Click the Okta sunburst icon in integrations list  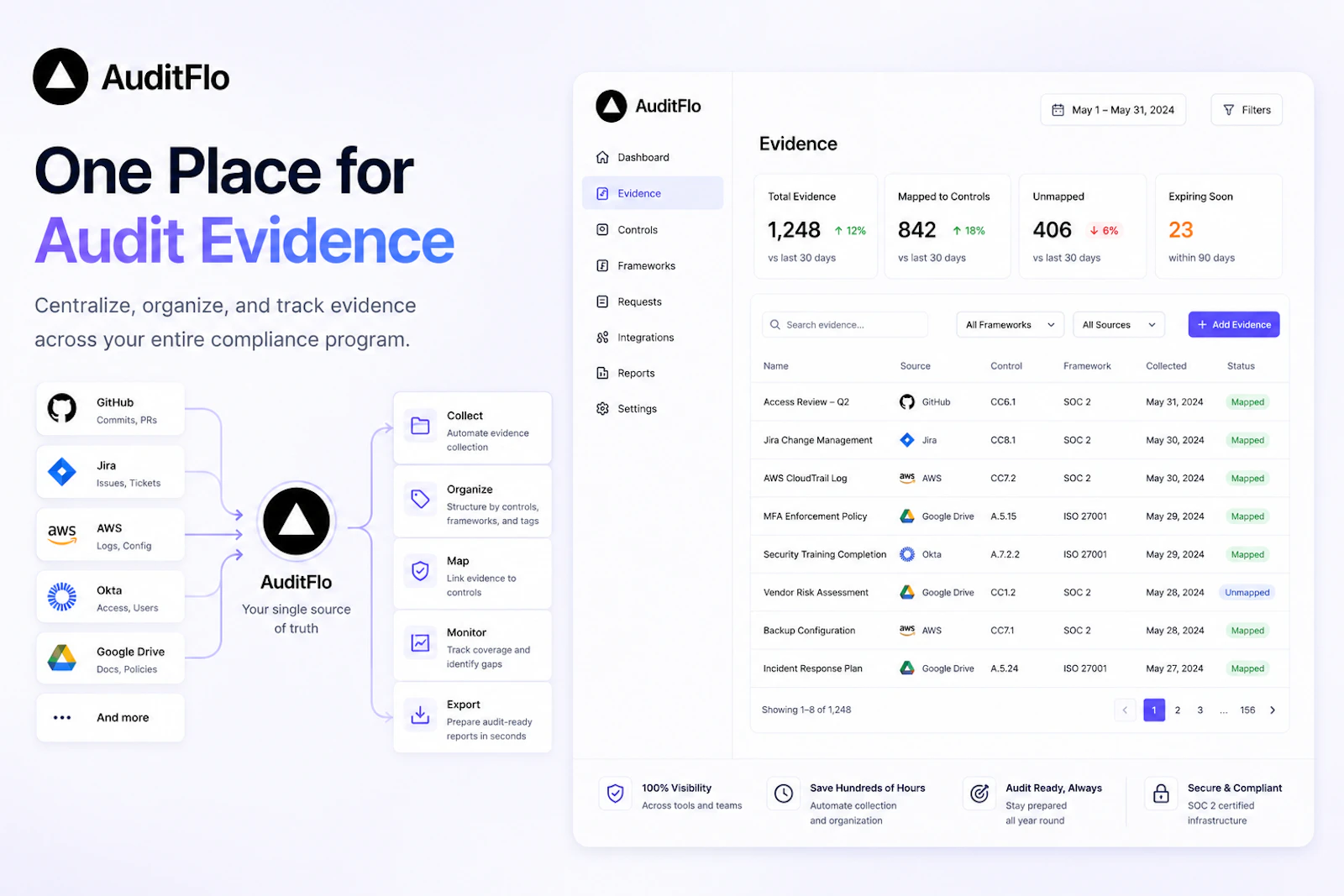pyautogui.click(x=62, y=596)
